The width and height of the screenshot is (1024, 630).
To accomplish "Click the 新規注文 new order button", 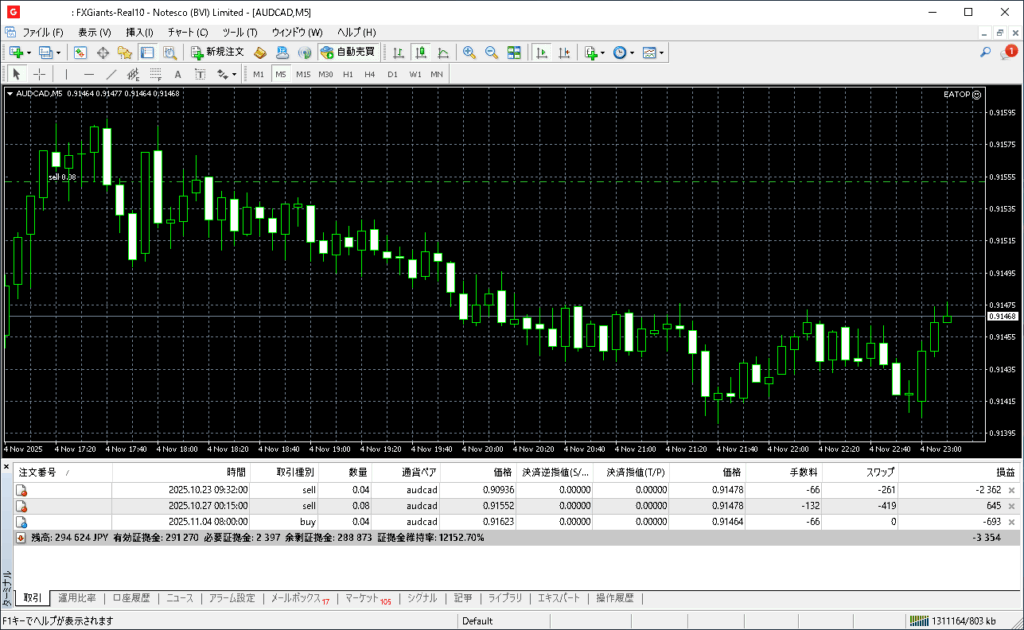I will tap(217, 52).
